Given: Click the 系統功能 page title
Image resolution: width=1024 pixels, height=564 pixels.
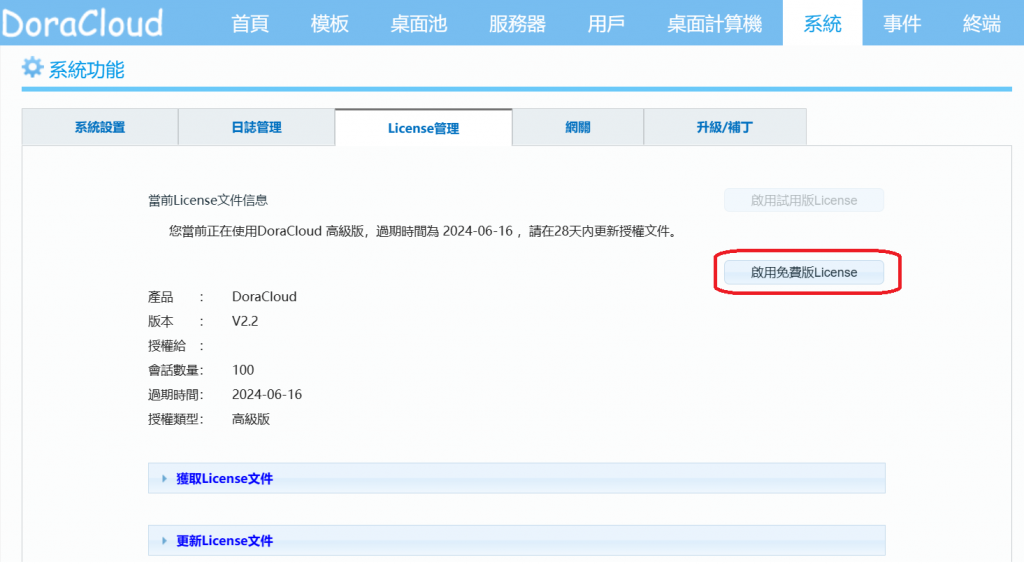Looking at the screenshot, I should 87,69.
